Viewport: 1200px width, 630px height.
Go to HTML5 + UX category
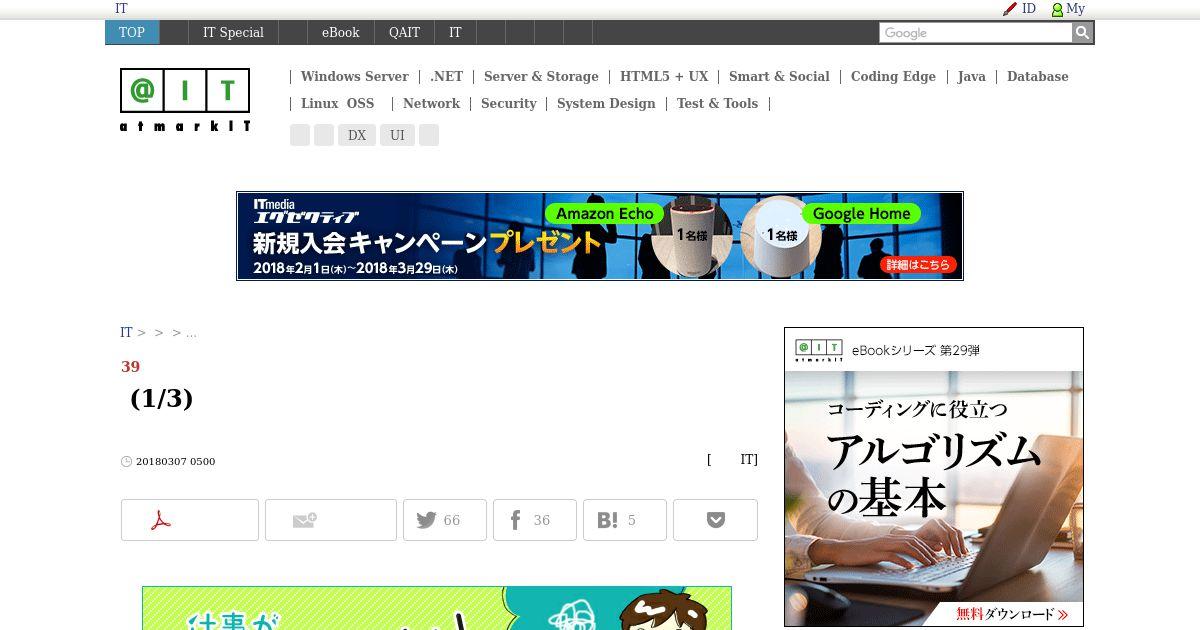click(x=664, y=77)
